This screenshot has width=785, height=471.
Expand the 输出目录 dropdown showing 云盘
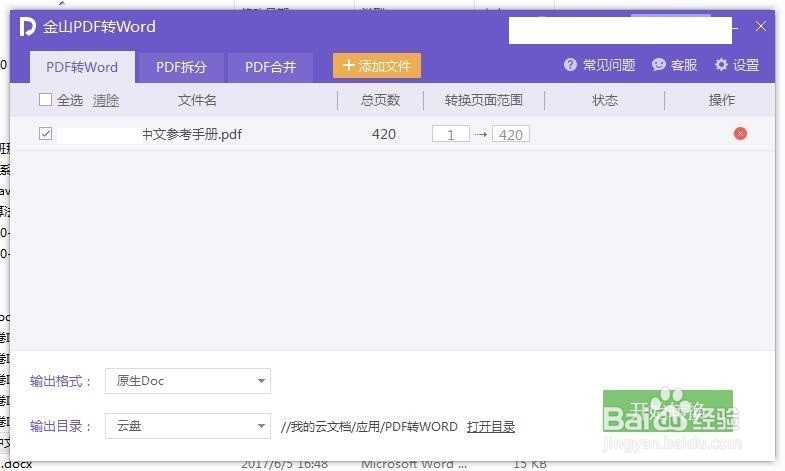pyautogui.click(x=188, y=426)
